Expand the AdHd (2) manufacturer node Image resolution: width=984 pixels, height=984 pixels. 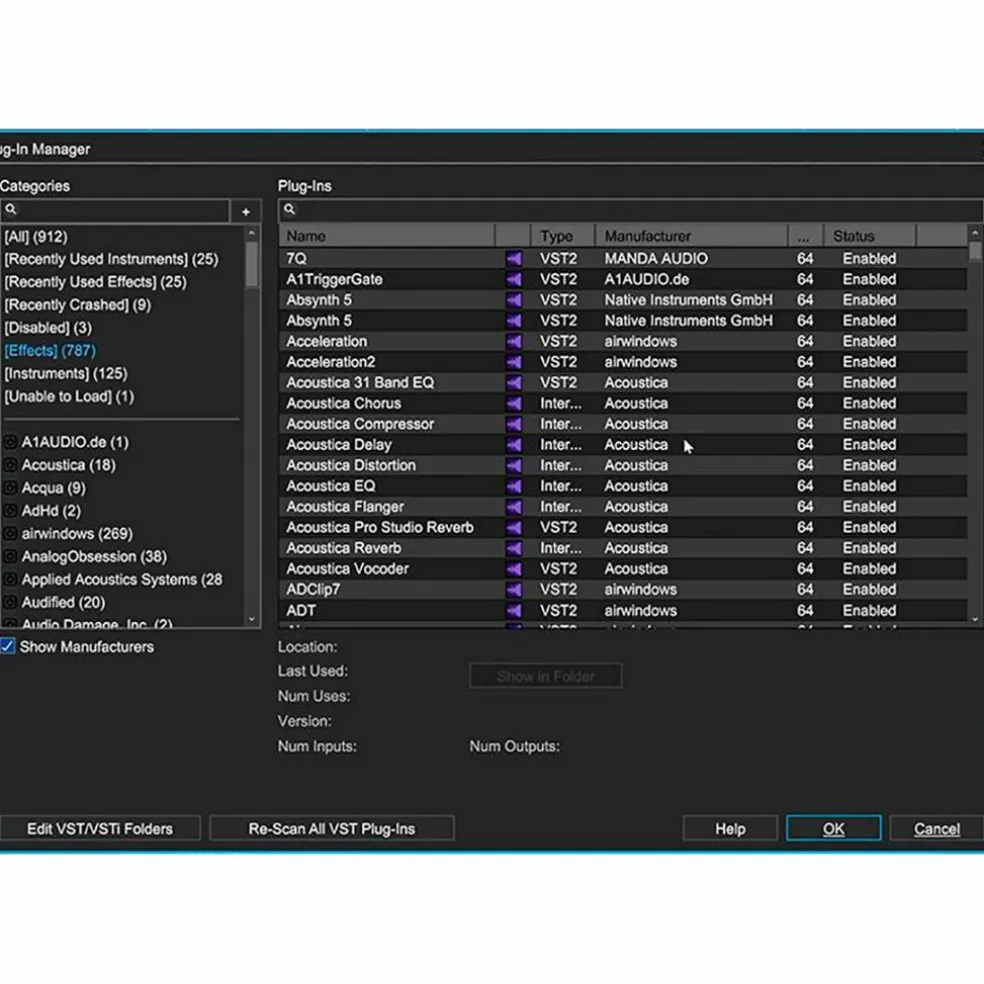pos(10,511)
